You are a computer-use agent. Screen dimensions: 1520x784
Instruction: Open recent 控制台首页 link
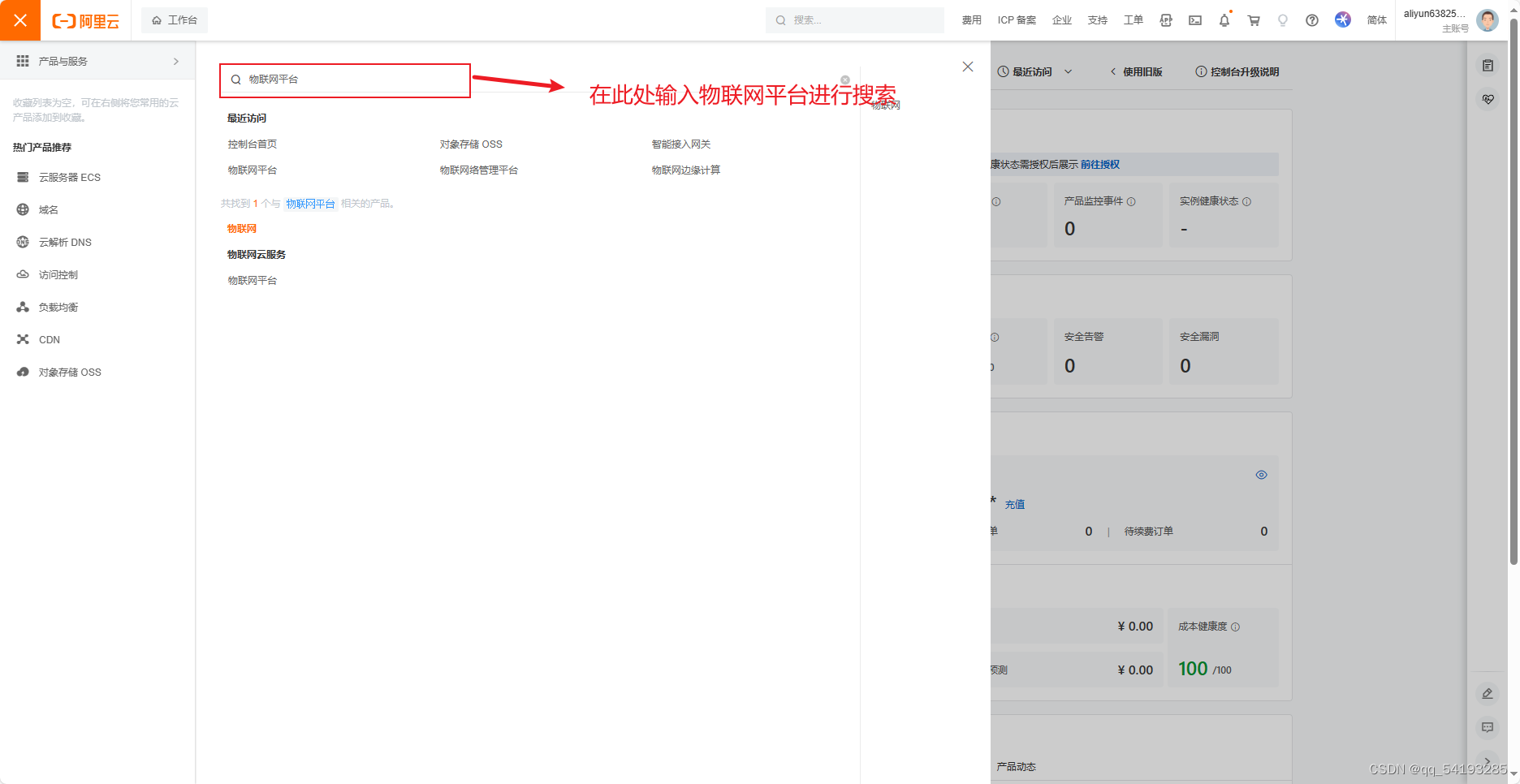click(x=253, y=144)
